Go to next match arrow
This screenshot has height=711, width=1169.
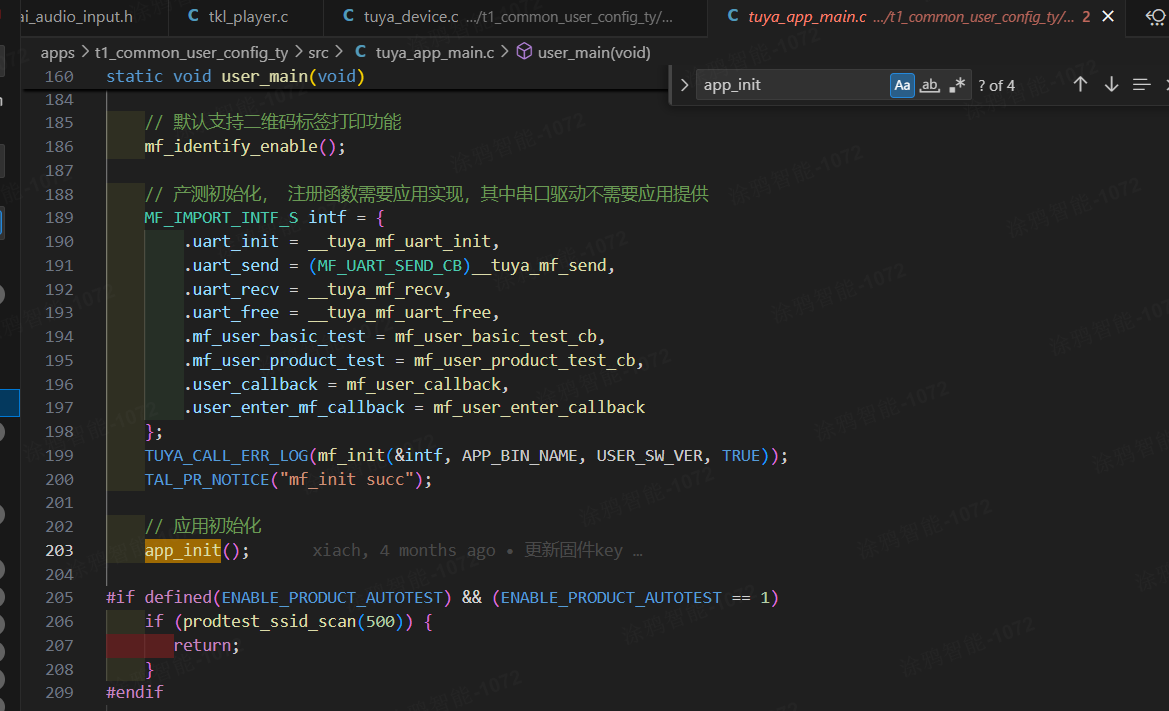[x=1112, y=85]
